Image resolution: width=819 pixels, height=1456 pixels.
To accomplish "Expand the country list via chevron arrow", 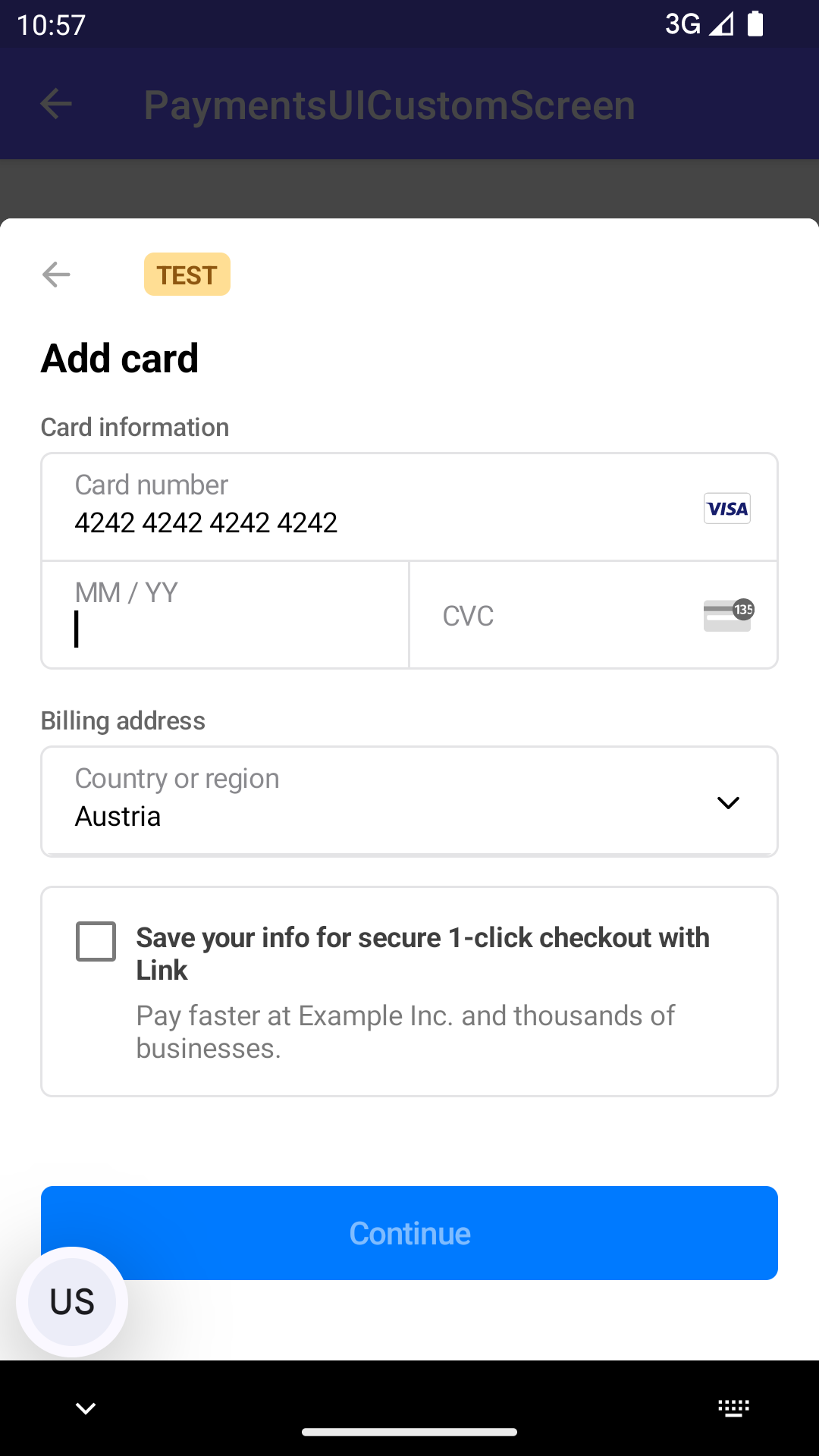I will point(728,802).
